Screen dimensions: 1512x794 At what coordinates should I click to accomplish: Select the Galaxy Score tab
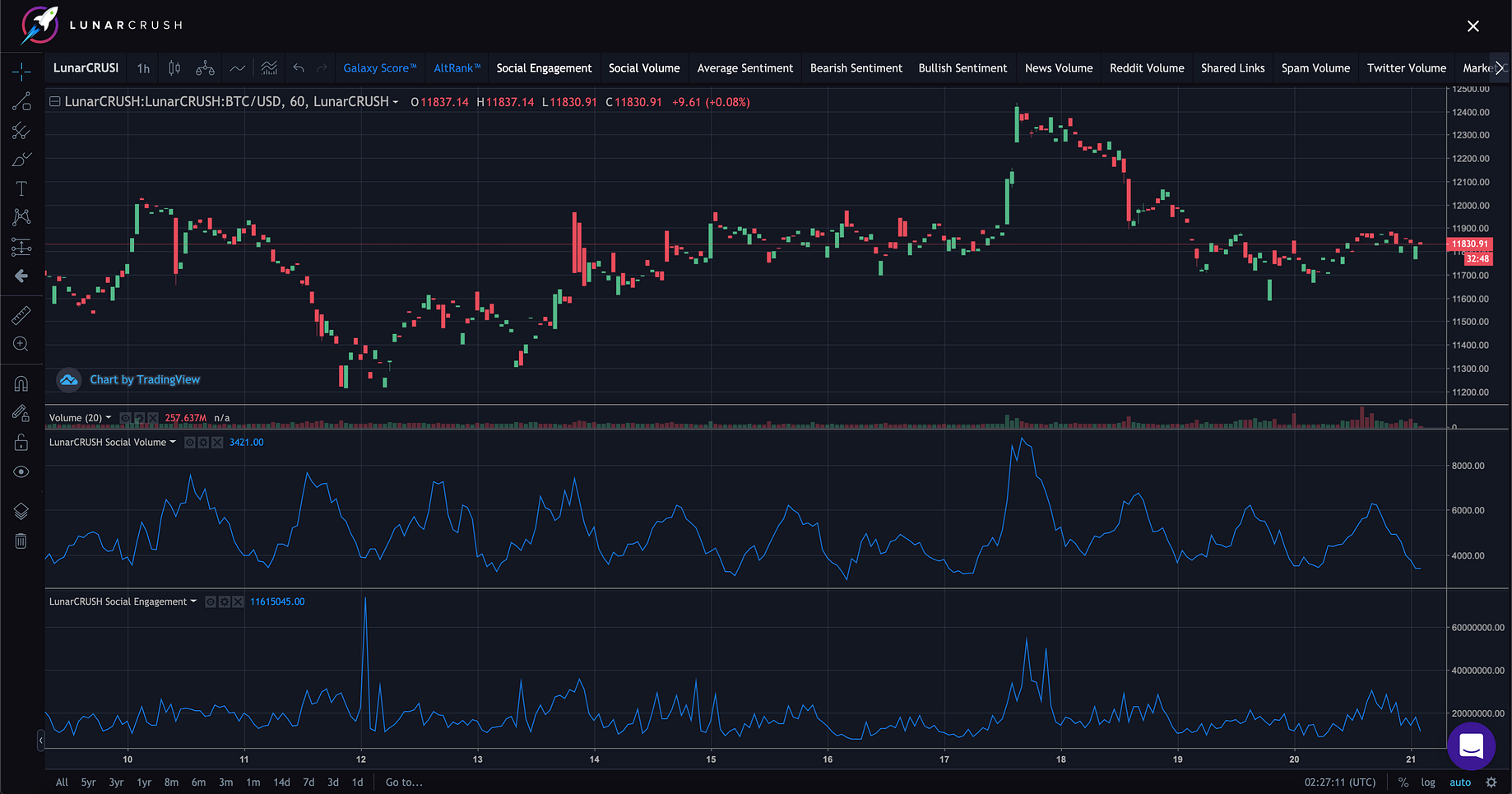pyautogui.click(x=380, y=68)
